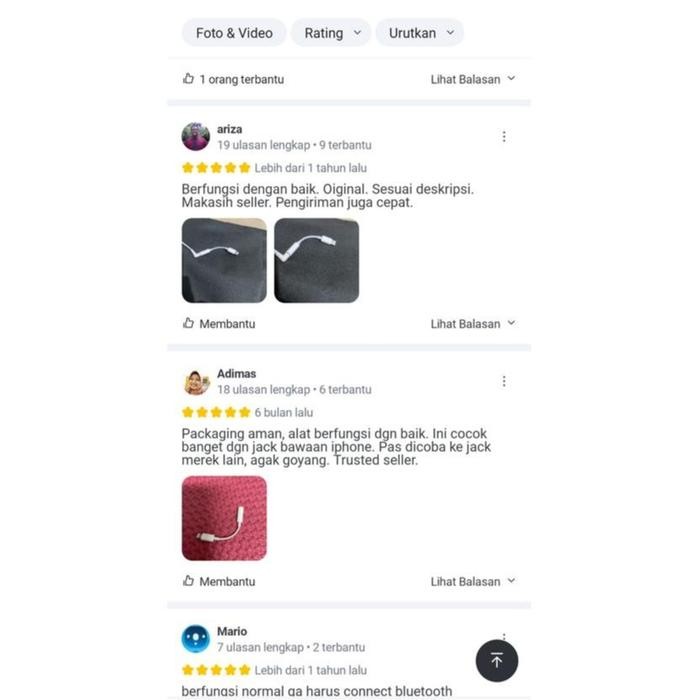Image resolution: width=700 pixels, height=700 pixels.
Task: Click thumbs-up icon under ariza's review
Action: click(188, 323)
